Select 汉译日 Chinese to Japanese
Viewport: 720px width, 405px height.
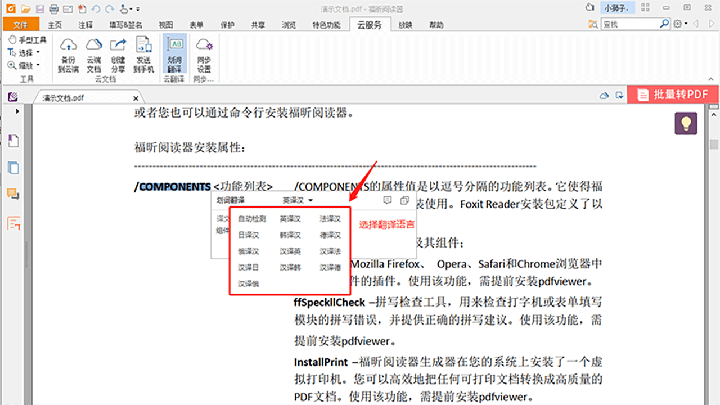pyautogui.click(x=248, y=267)
